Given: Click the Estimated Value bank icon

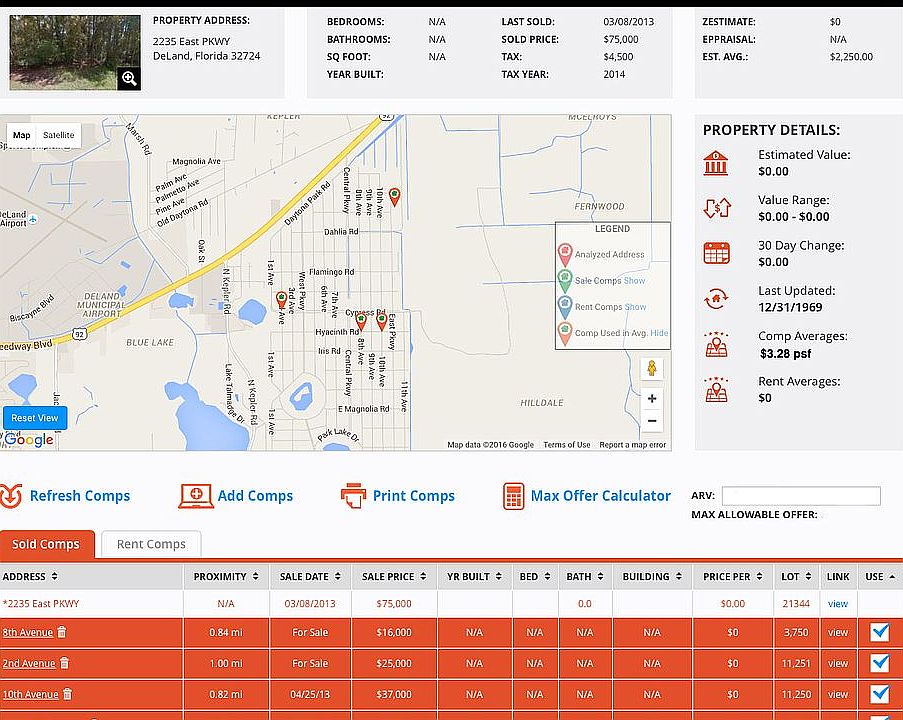Looking at the screenshot, I should (x=716, y=163).
